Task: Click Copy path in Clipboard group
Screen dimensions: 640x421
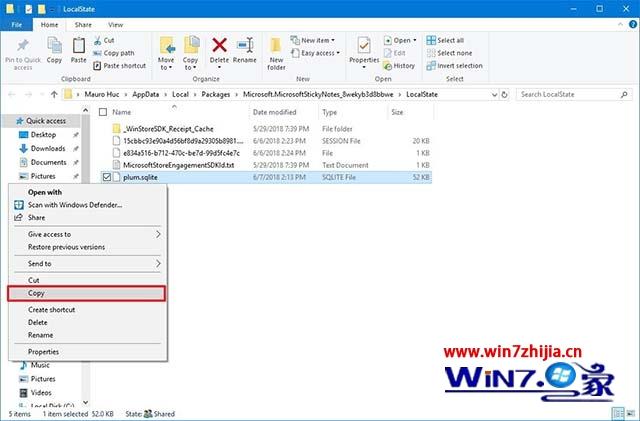Action: (114, 53)
